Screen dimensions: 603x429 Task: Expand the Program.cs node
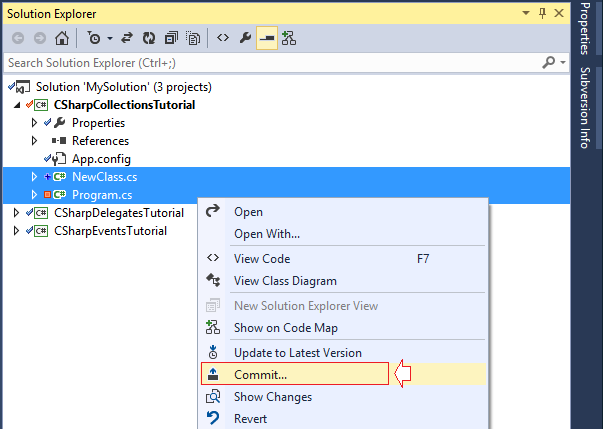coord(34,195)
